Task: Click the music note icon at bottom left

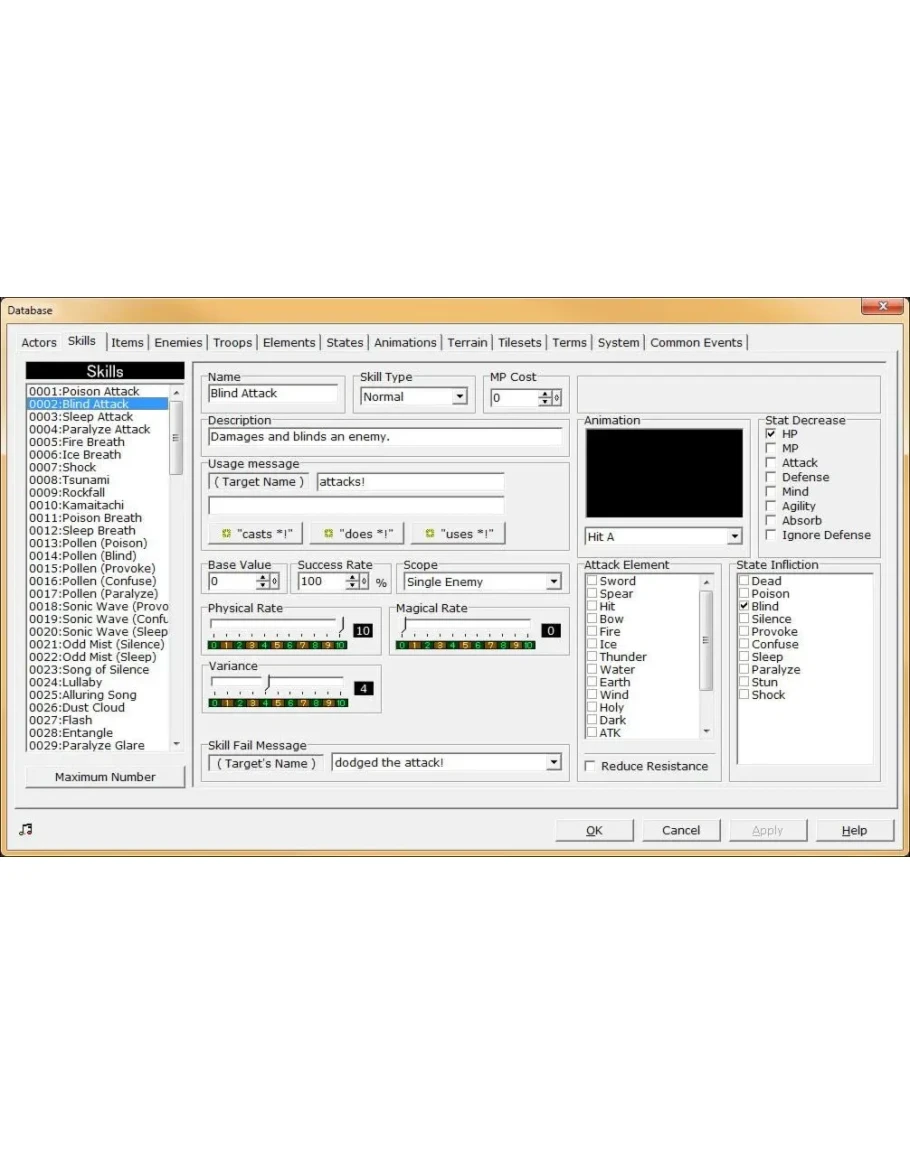Action: pos(25,829)
